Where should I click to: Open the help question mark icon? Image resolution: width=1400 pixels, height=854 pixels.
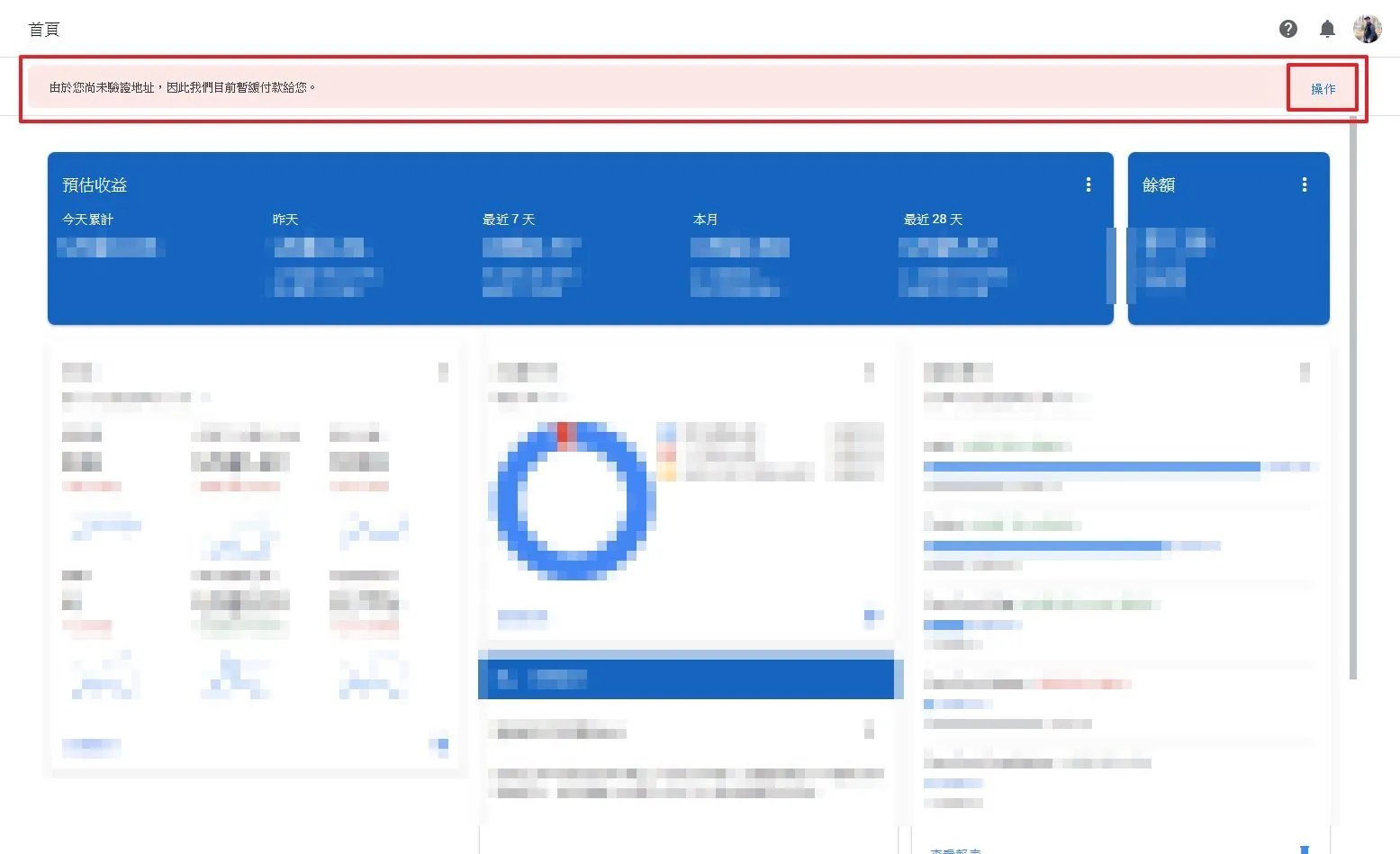point(1288,29)
